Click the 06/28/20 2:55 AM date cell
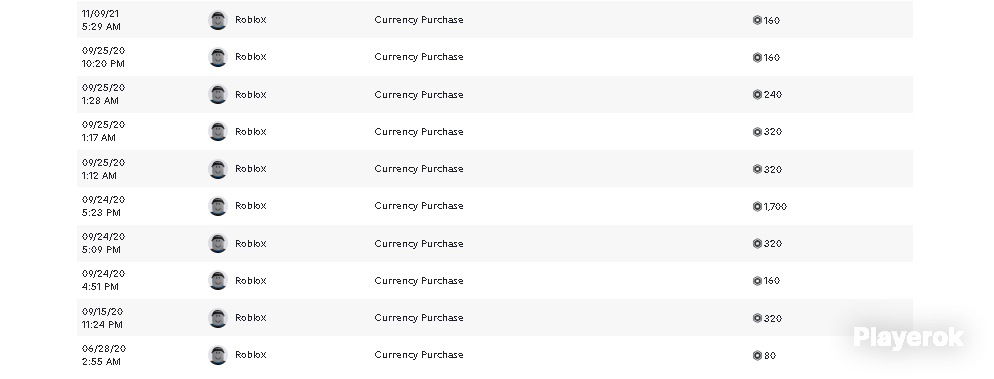994x379 pixels. (x=104, y=355)
